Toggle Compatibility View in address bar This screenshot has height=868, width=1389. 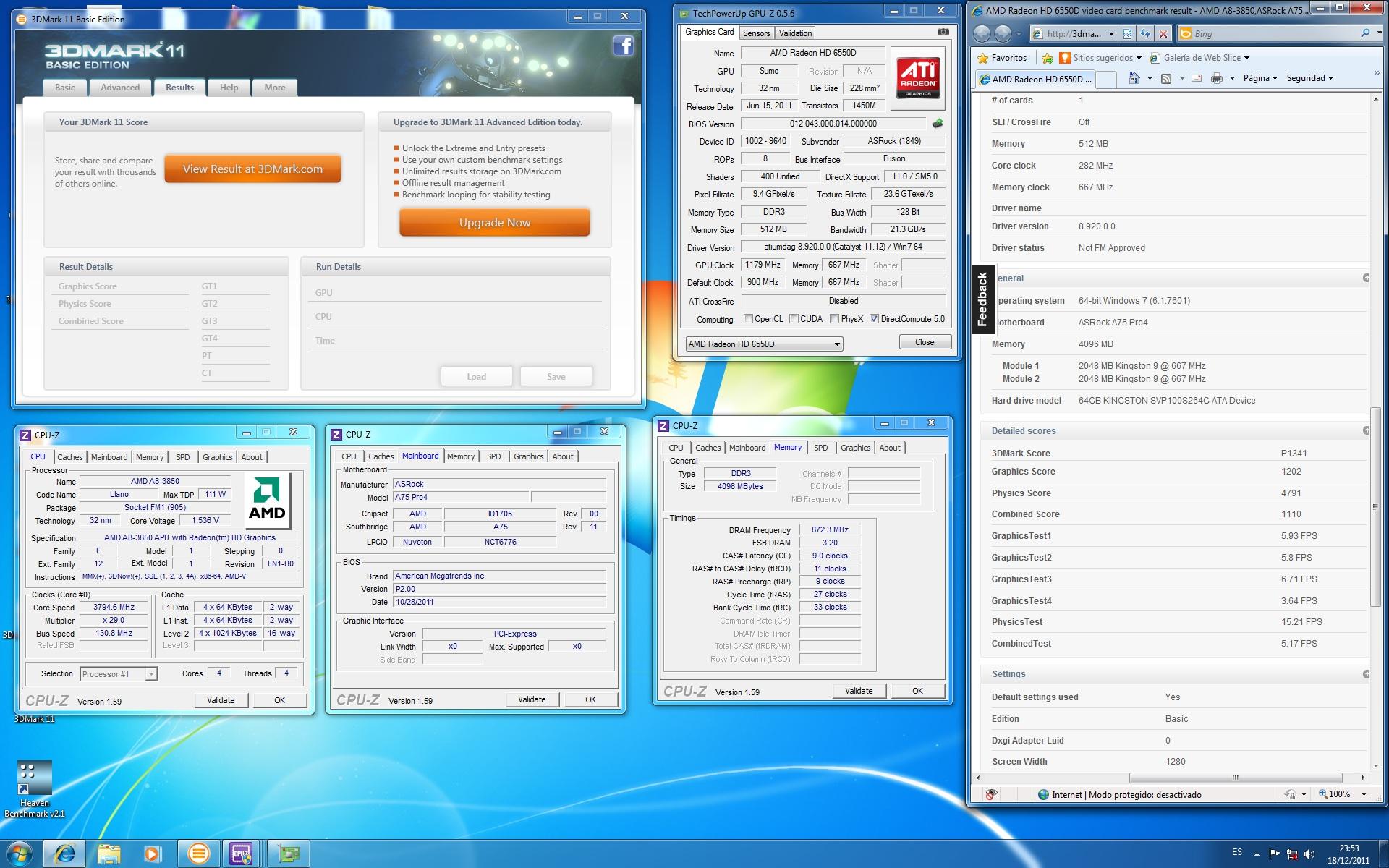click(x=1127, y=33)
